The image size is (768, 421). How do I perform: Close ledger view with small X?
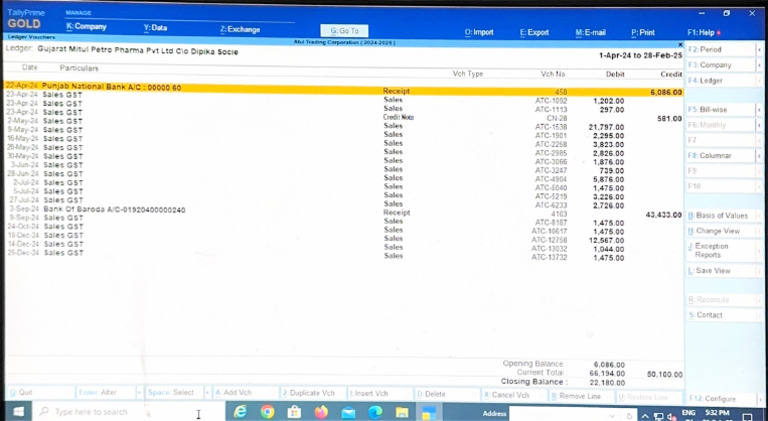(680, 46)
